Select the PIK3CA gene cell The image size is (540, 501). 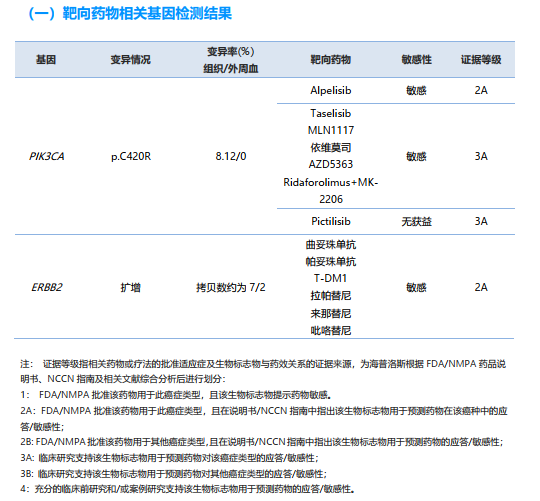point(46,156)
